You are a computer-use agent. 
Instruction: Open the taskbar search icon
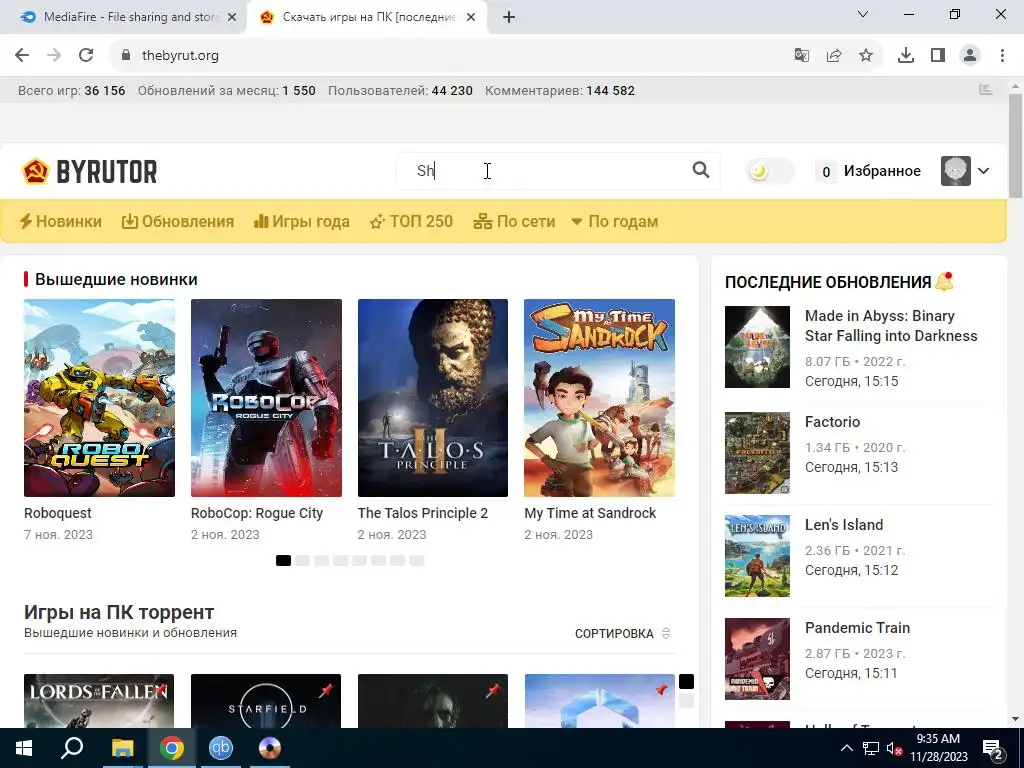pos(71,748)
